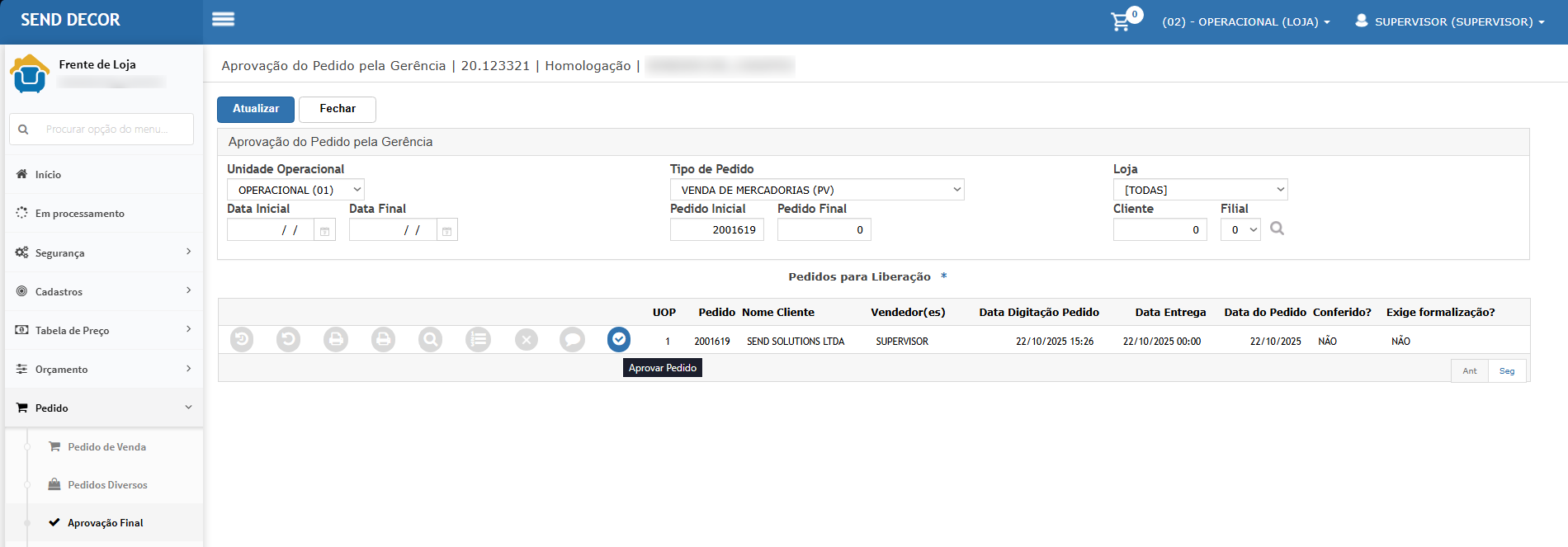The image size is (1568, 547).
Task: Click the first printer icon in order row
Action: (336, 339)
